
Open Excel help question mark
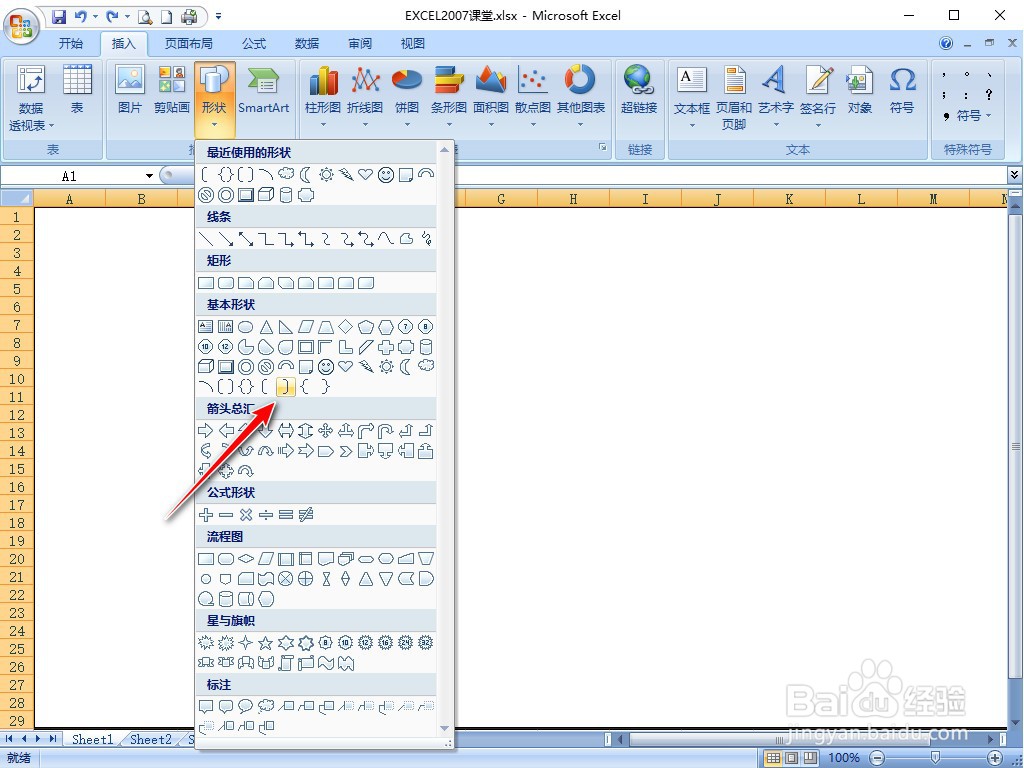pyautogui.click(x=946, y=43)
